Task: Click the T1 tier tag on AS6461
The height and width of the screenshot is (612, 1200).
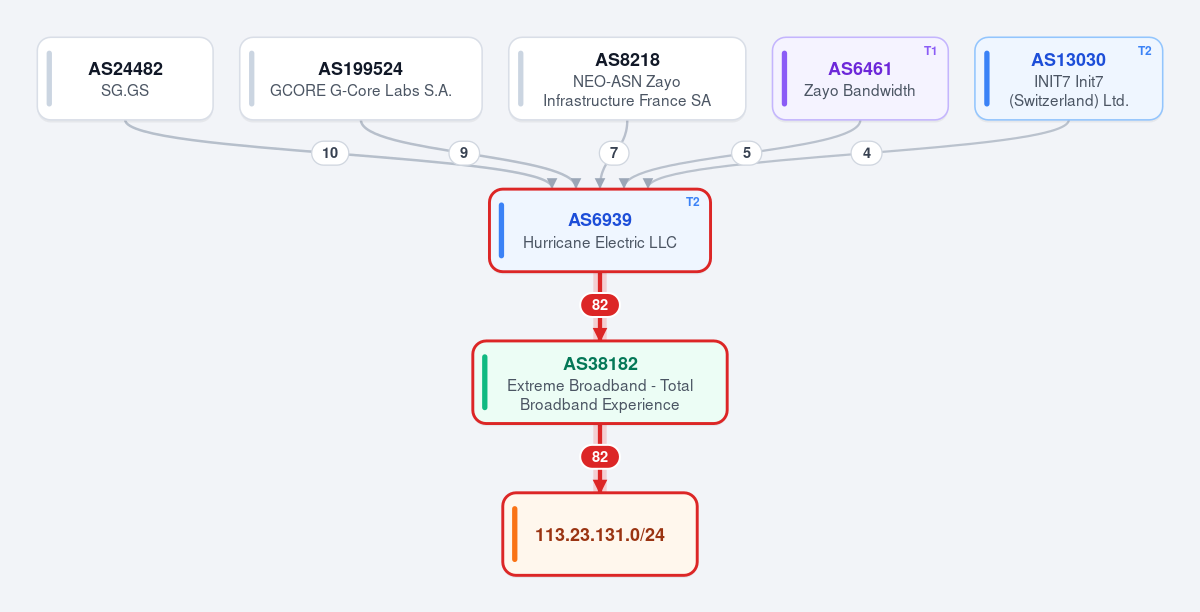Action: pyautogui.click(x=930, y=51)
